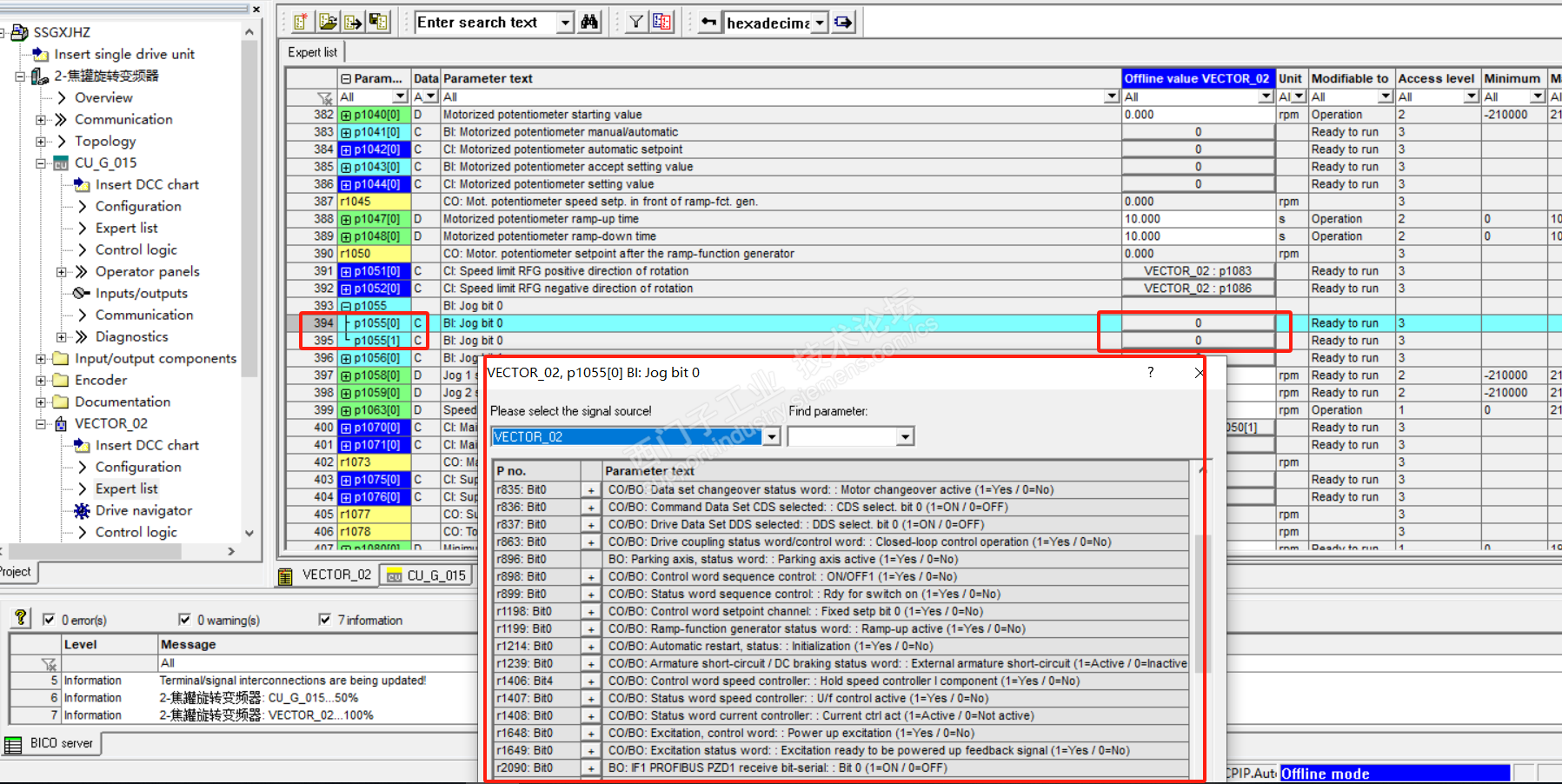Viewport: 1562px width, 784px height.
Task: Open the hexadecimal format dropdown
Action: (820, 23)
